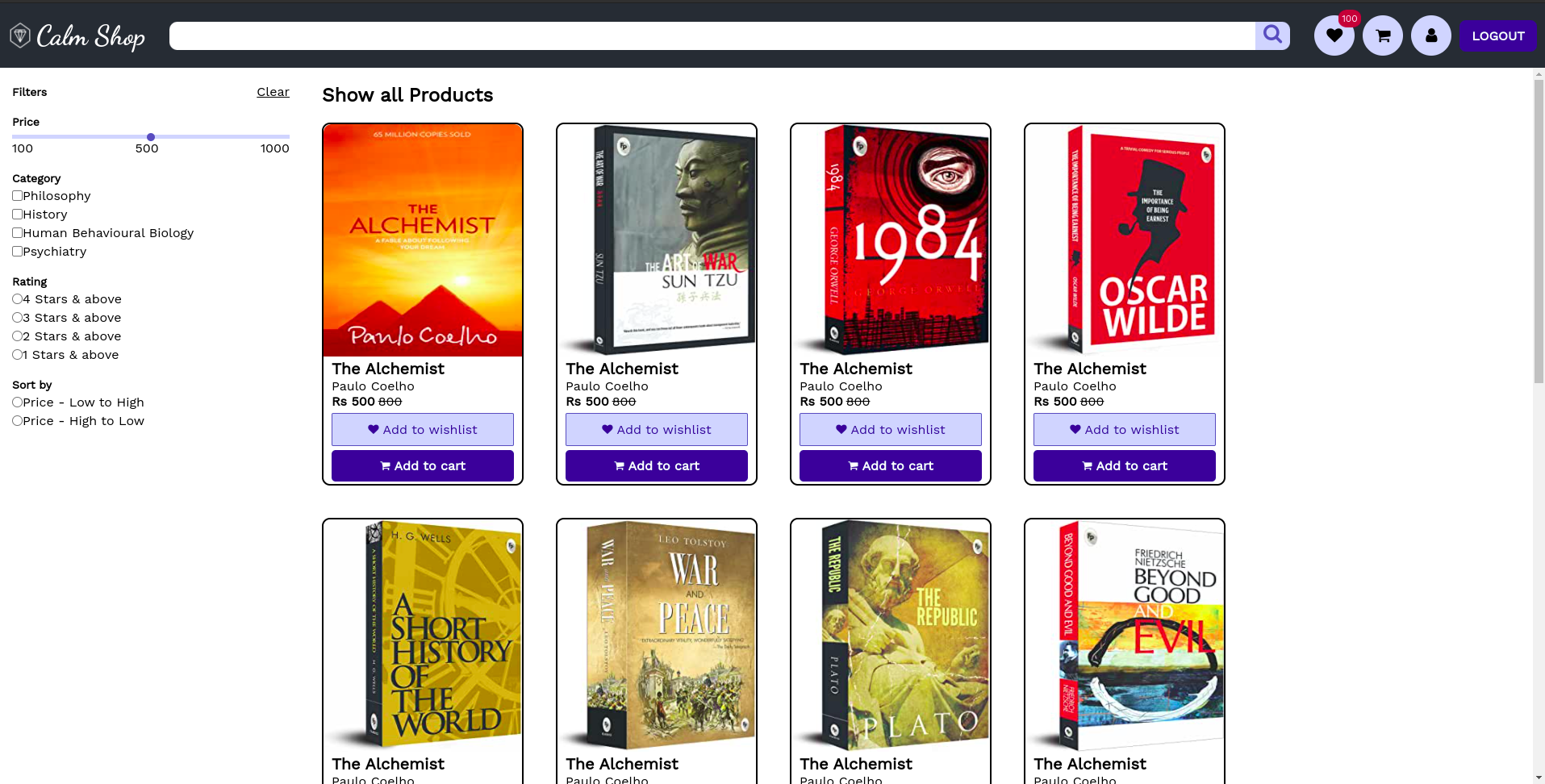Screen dimensions: 1545x784
Task: Click the author name under Art of War cover
Action: tap(607, 386)
